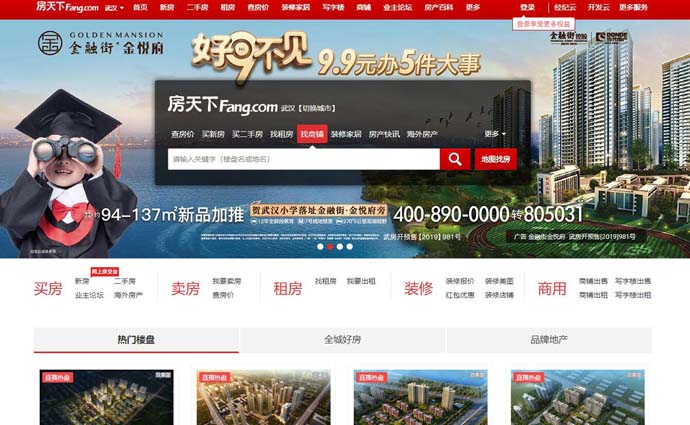Open the first hot property thumbnail

click(106, 397)
